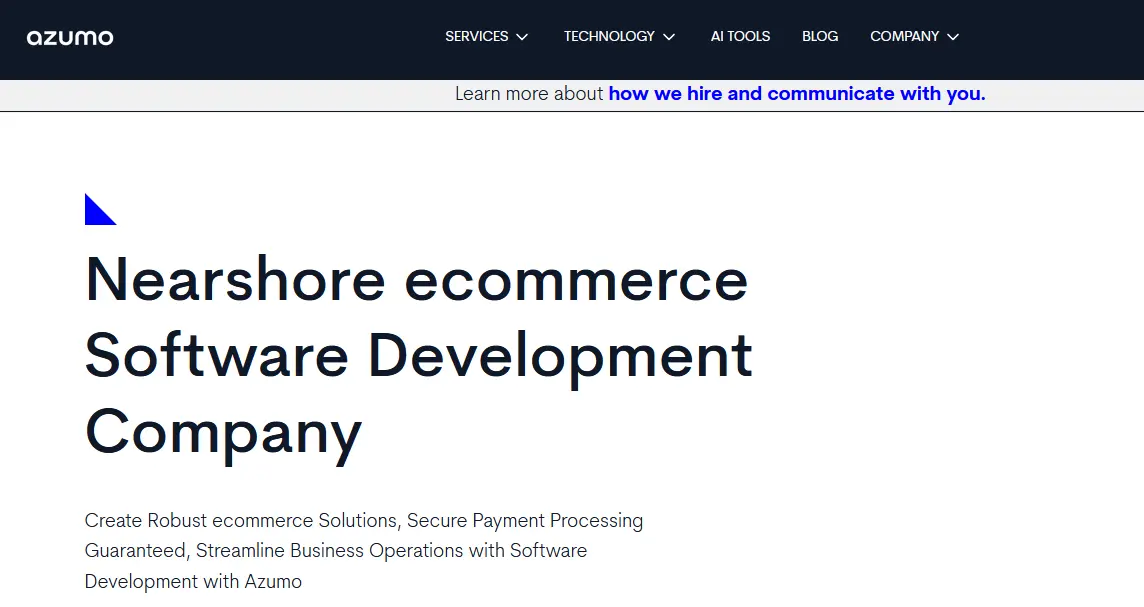Open the BLOG page

coord(820,36)
